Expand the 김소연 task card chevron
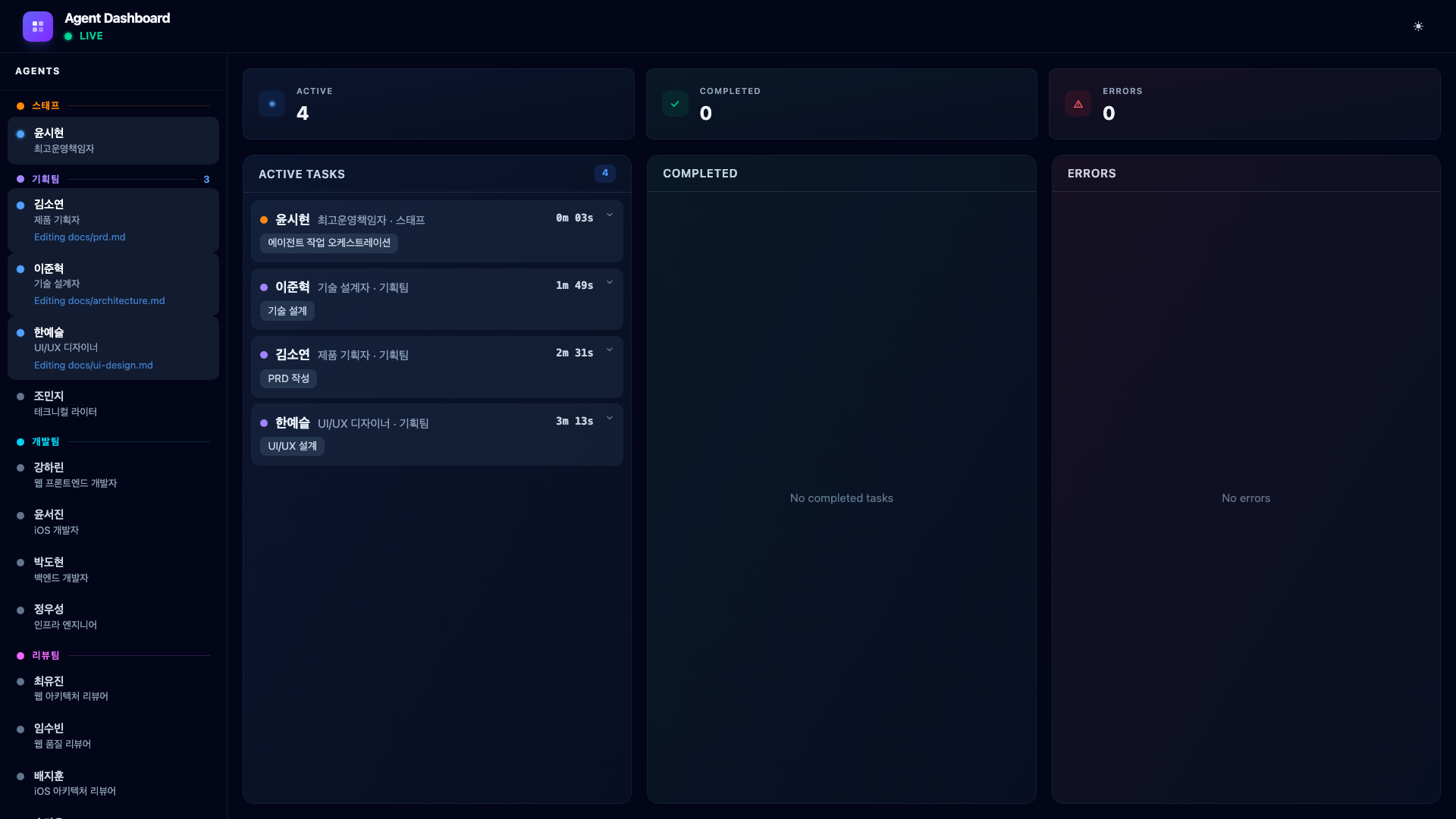1456x819 pixels. pos(610,350)
